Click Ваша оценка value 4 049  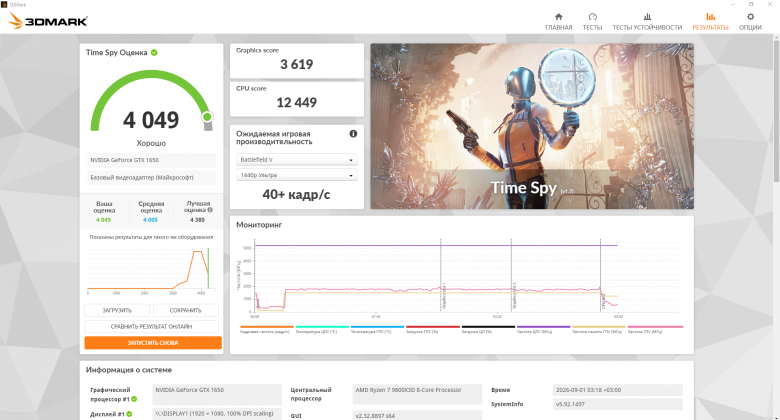coord(103,219)
